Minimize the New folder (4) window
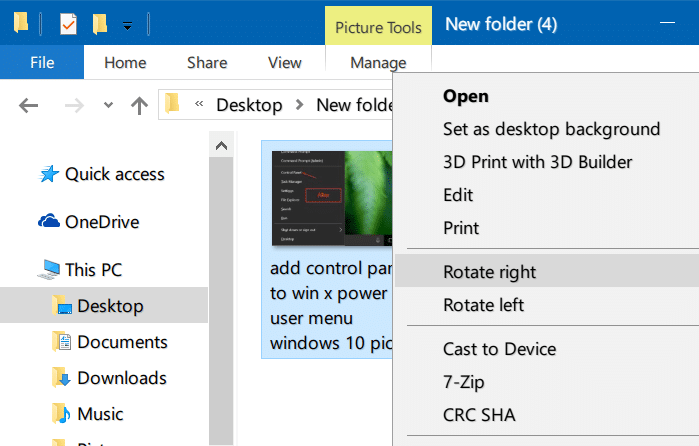Image resolution: width=699 pixels, height=446 pixels. [667, 22]
